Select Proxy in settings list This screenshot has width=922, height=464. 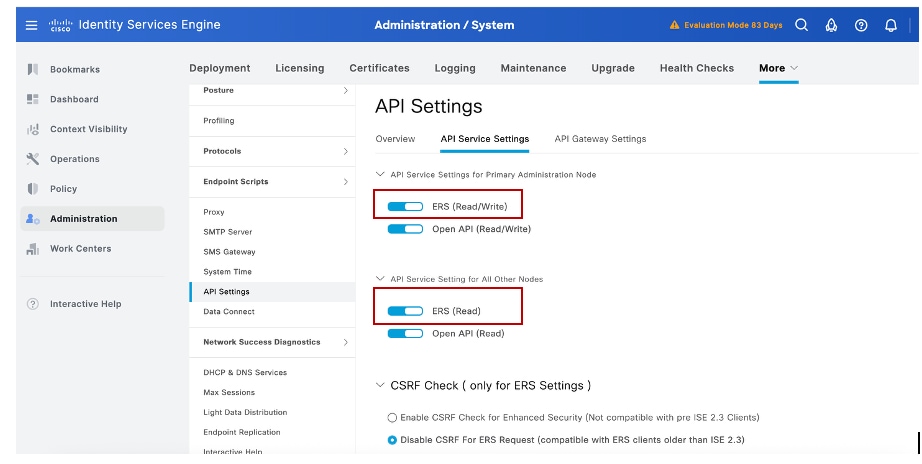[214, 212]
